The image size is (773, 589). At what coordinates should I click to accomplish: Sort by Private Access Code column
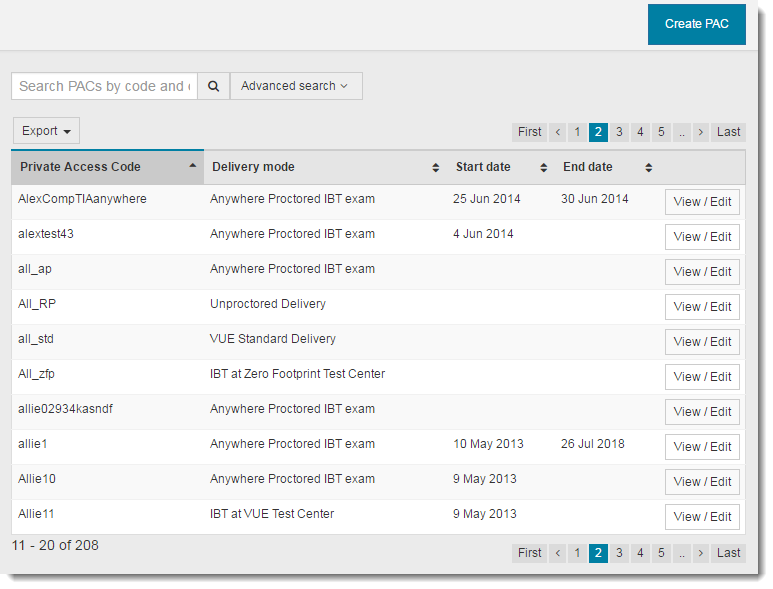tap(107, 167)
